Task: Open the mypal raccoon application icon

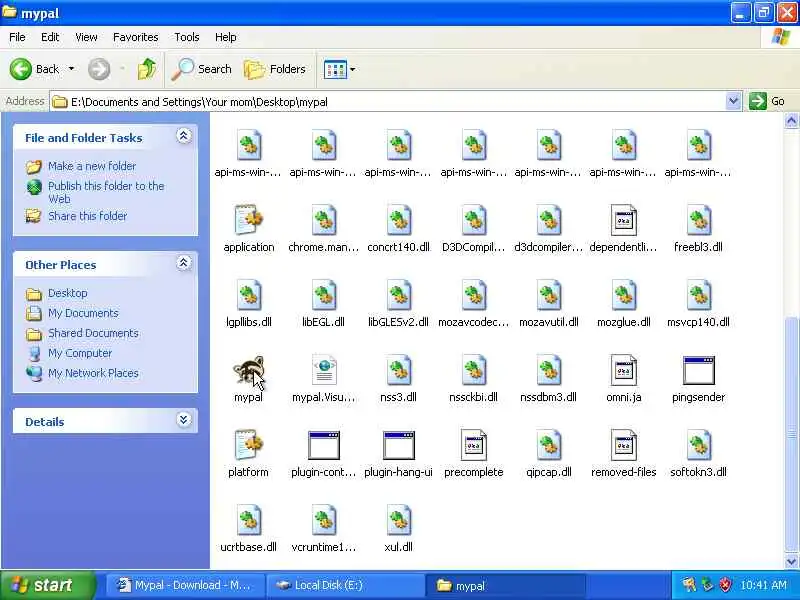Action: tap(248, 371)
